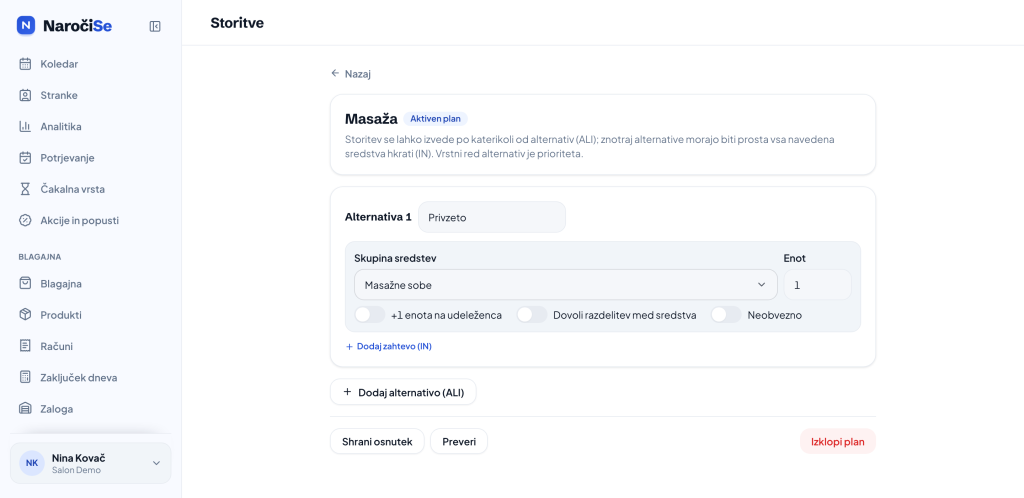Click the Potrjevanje calendar-check icon
This screenshot has height=498, width=1024.
(25, 158)
